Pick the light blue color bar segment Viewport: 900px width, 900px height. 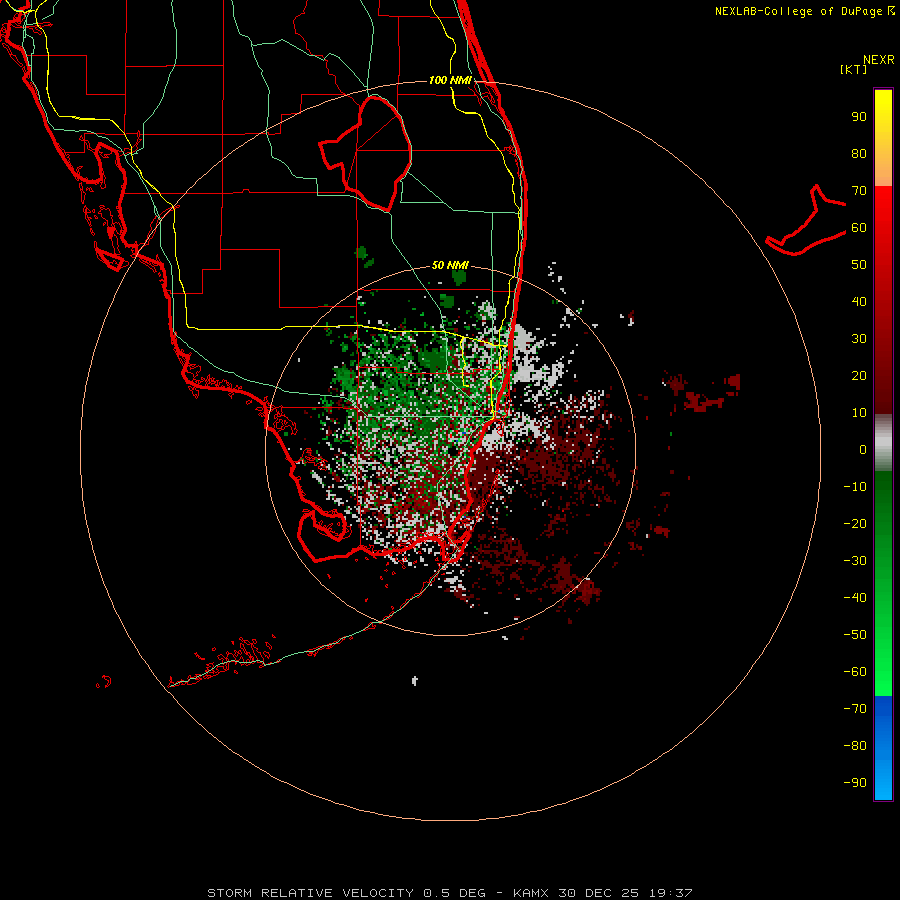point(883,775)
